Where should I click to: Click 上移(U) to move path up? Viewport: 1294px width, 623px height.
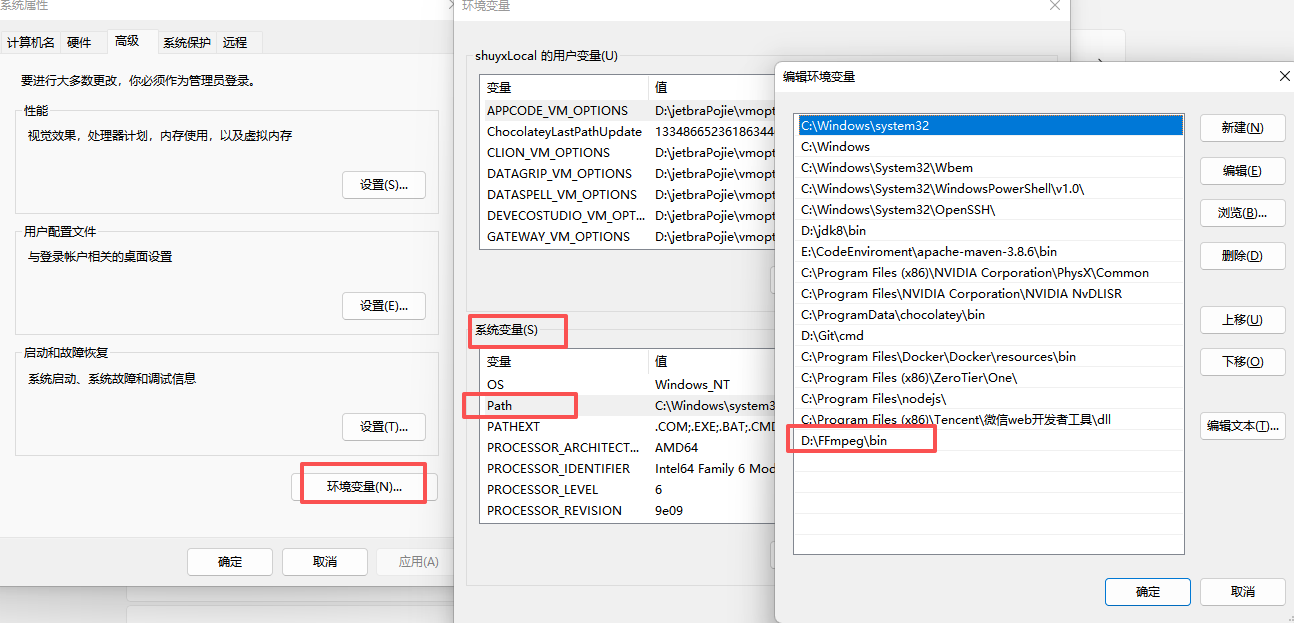pyautogui.click(x=1242, y=319)
